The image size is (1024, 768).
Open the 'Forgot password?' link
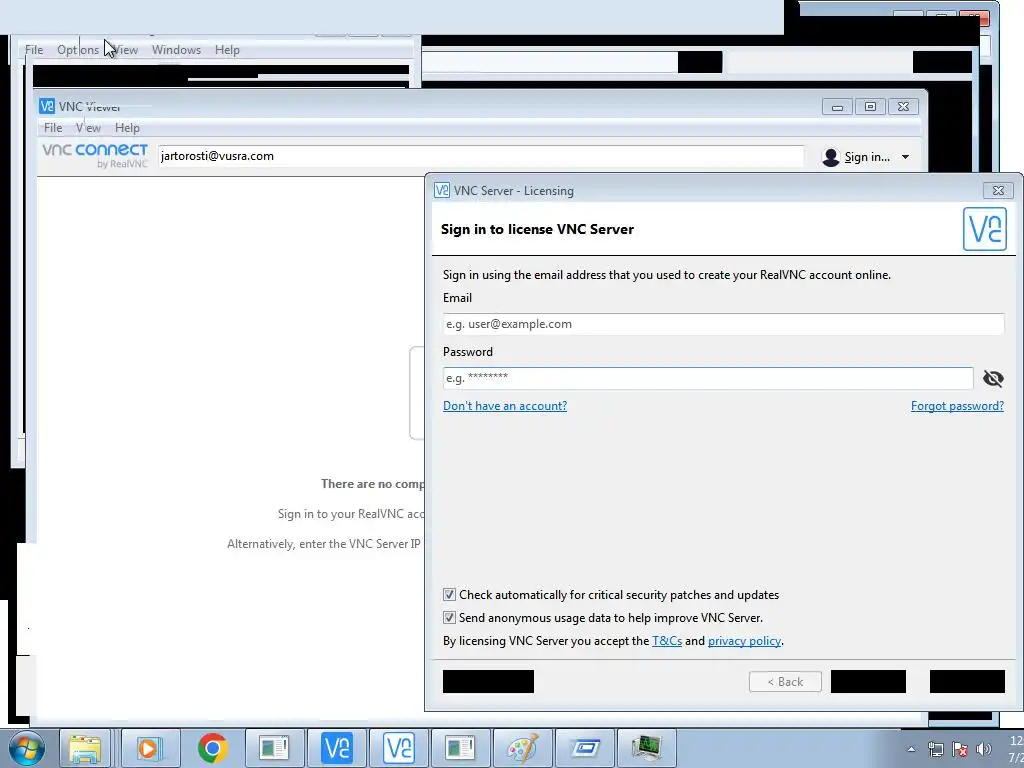tap(957, 406)
